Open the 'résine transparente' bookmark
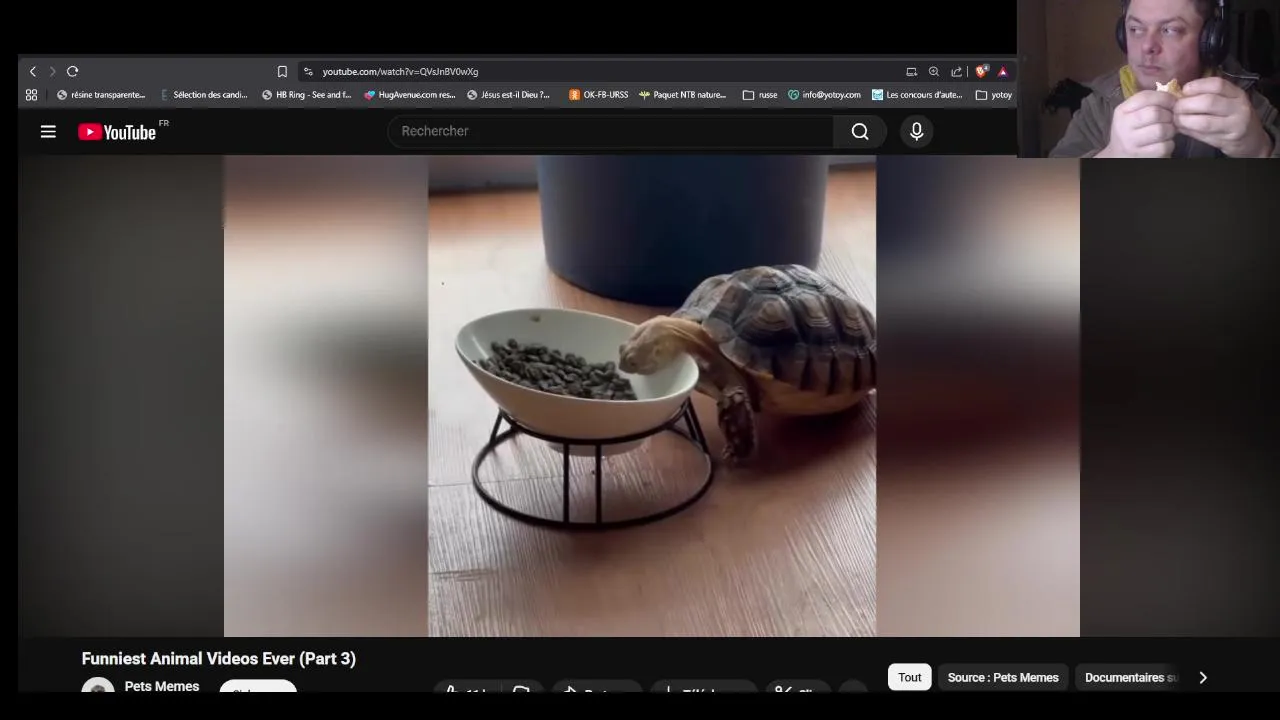The width and height of the screenshot is (1280, 720). [101, 95]
